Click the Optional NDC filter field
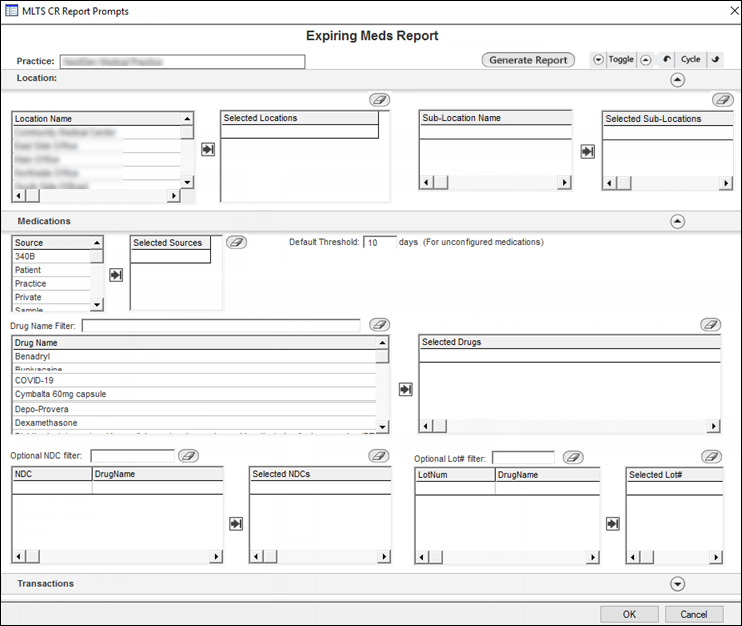The height and width of the screenshot is (626, 742). pyautogui.click(x=132, y=456)
